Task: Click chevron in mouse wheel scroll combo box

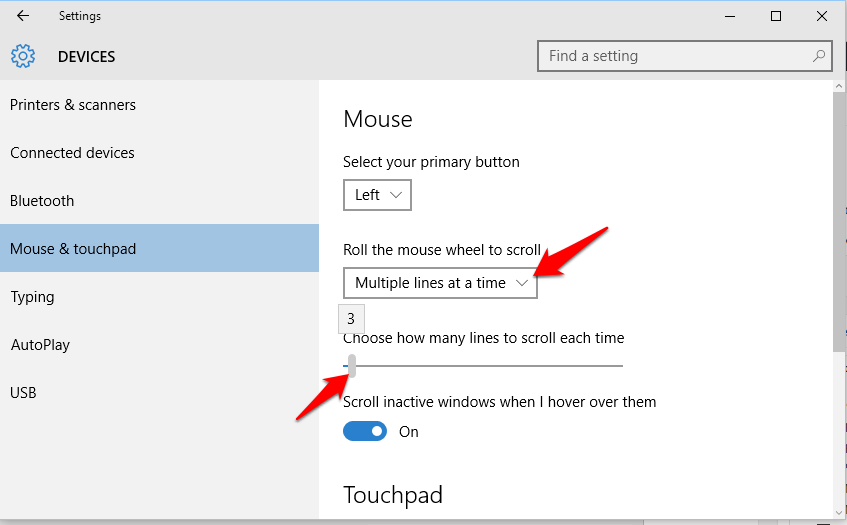Action: 522,283
